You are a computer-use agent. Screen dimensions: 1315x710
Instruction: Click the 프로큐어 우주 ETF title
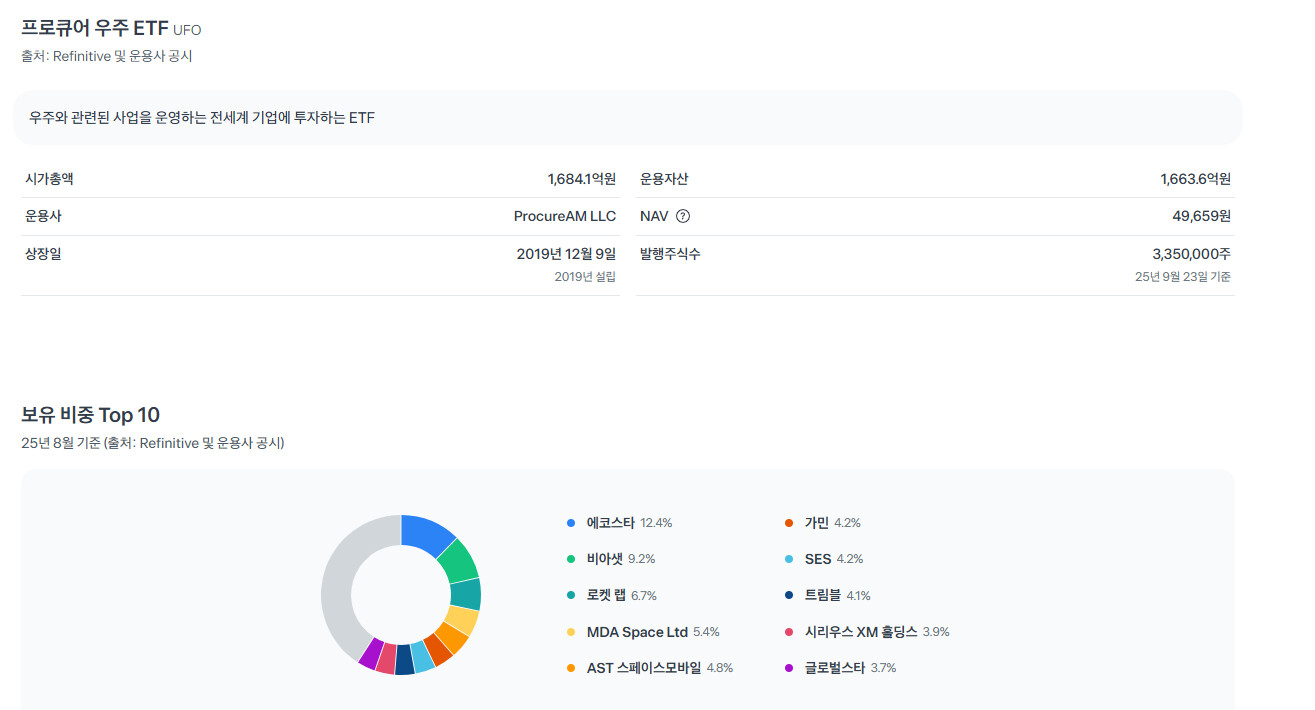[x=95, y=28]
